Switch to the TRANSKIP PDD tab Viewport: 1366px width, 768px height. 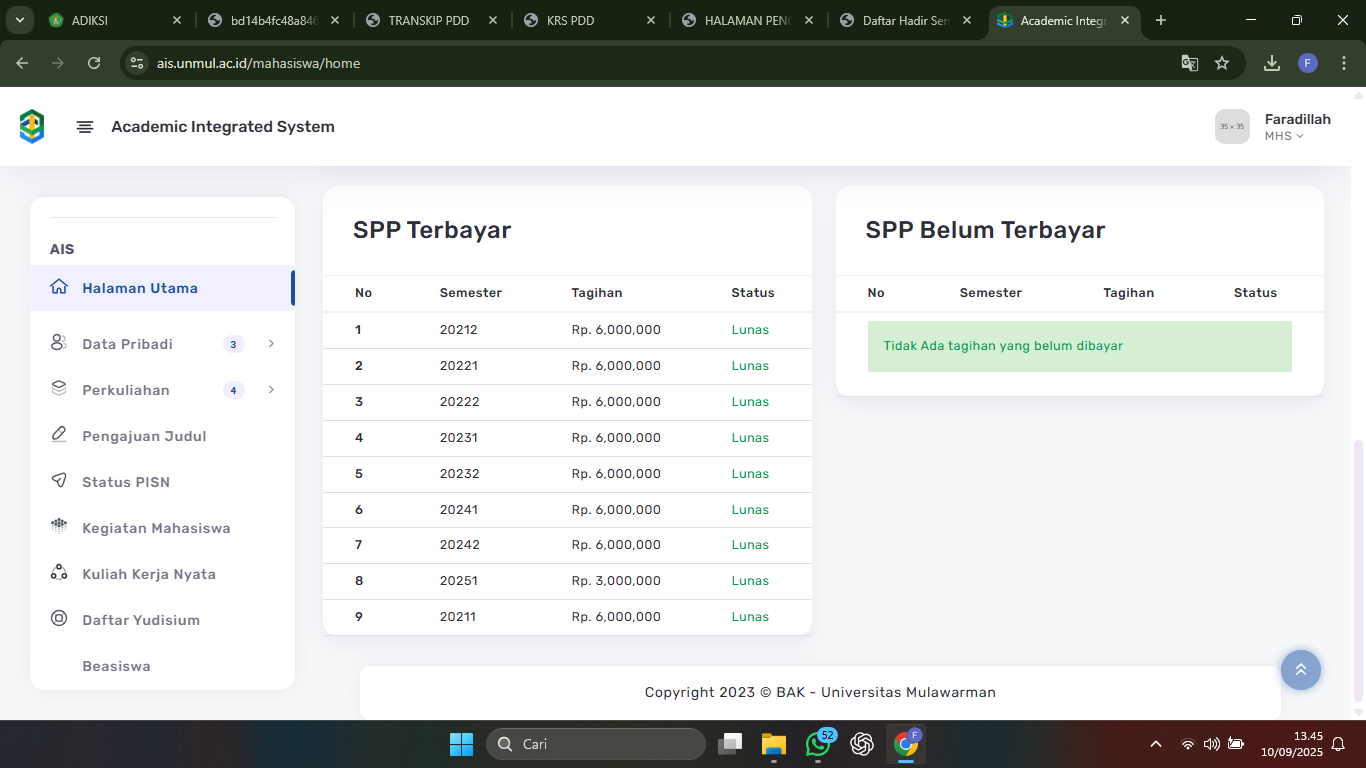(428, 20)
